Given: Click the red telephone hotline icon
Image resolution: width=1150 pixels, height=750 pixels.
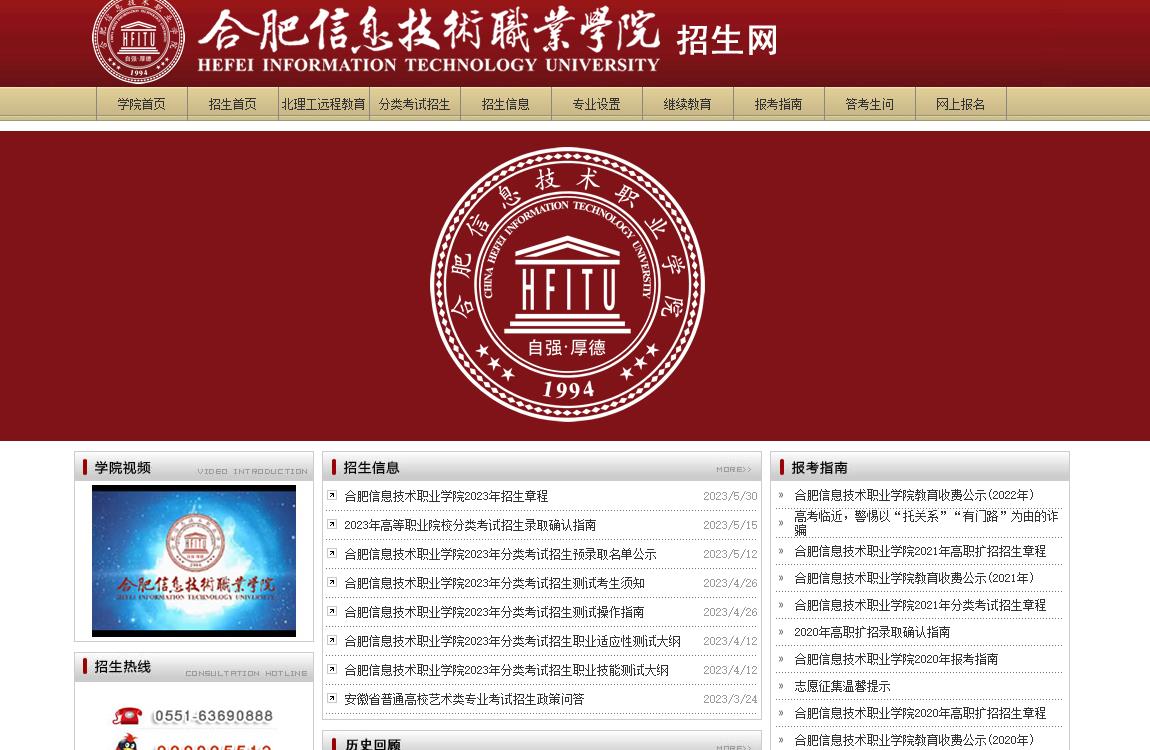Looking at the screenshot, I should coord(128,716).
